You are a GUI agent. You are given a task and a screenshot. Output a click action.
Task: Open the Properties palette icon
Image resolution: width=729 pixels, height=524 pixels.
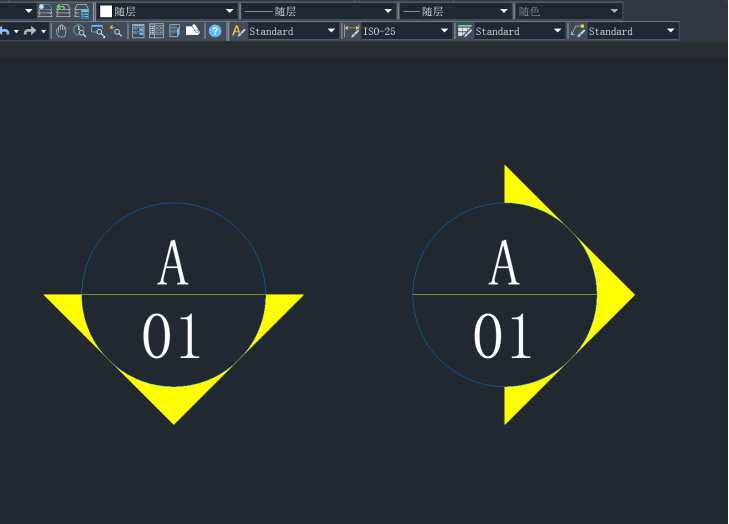(138, 31)
